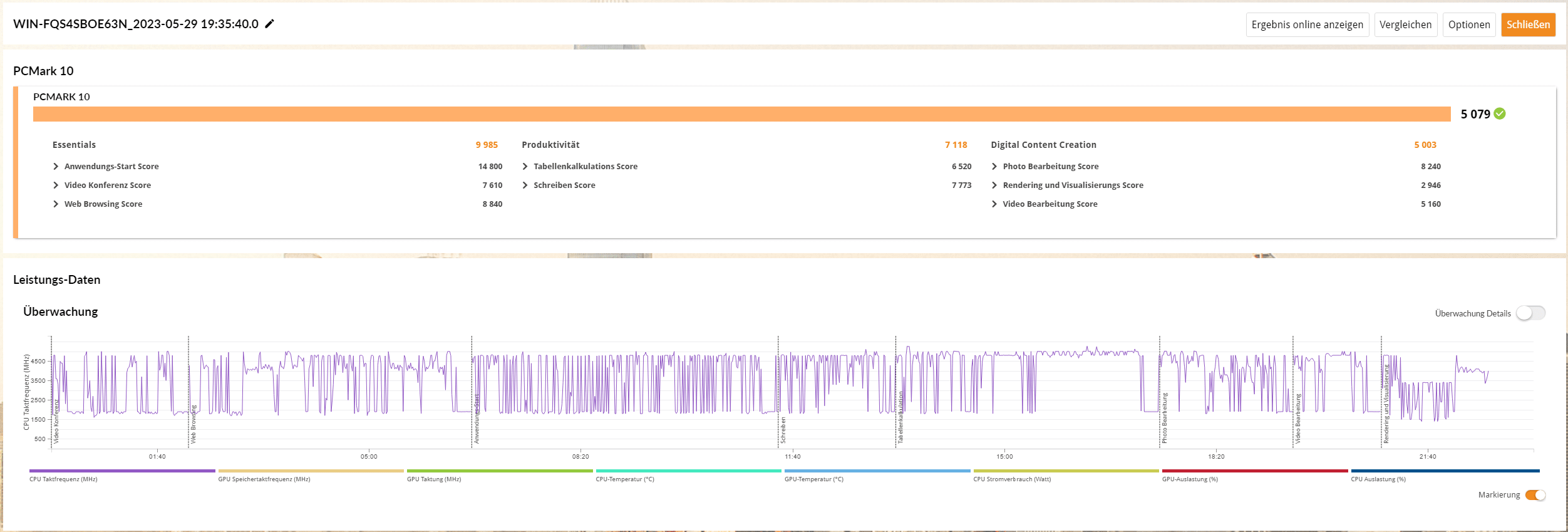Show the CPU-Temperatur graph series
Image resolution: width=1568 pixels, height=532 pixels.
pos(688,471)
